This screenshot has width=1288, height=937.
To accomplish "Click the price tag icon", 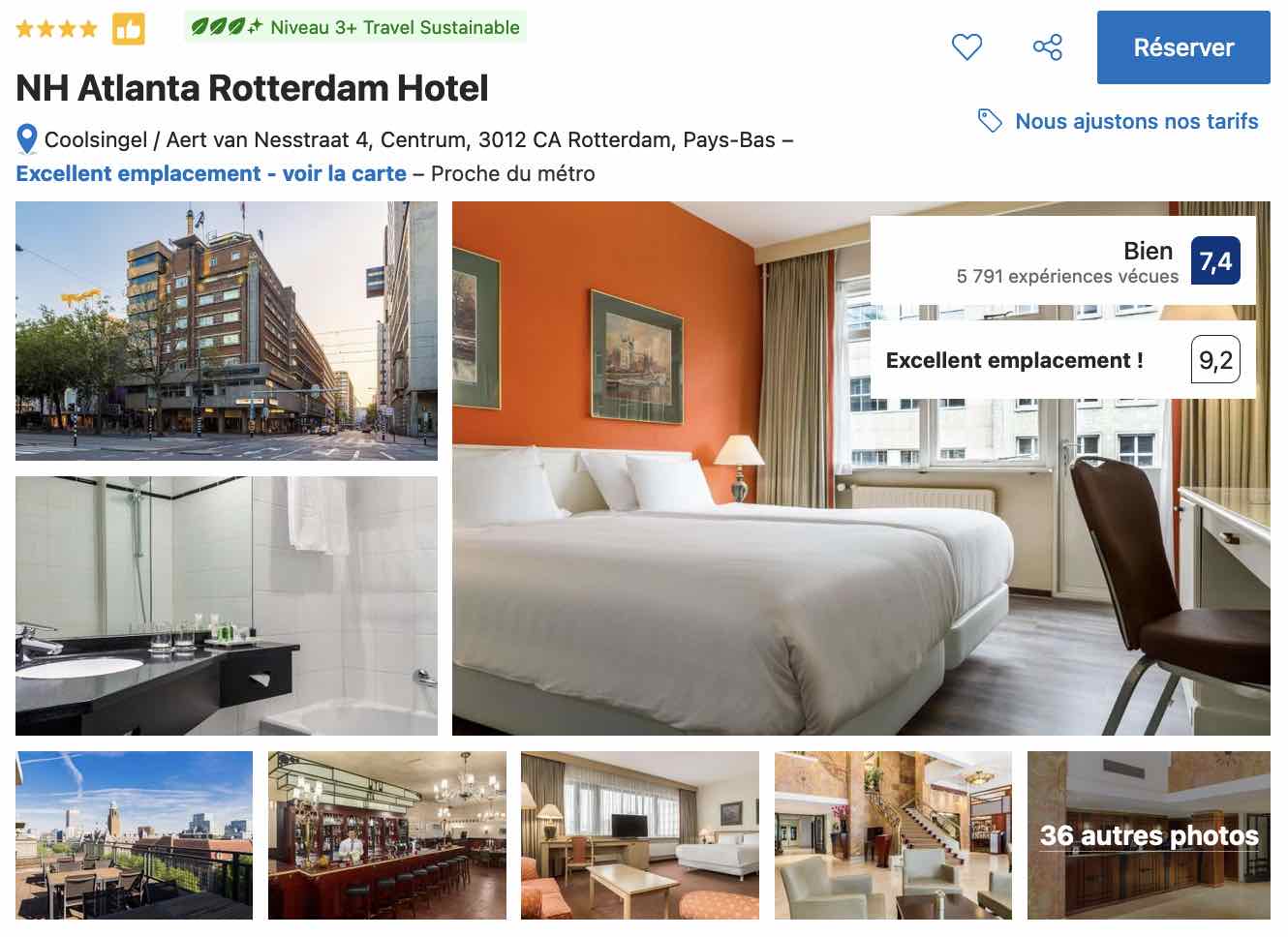I will click(x=989, y=121).
